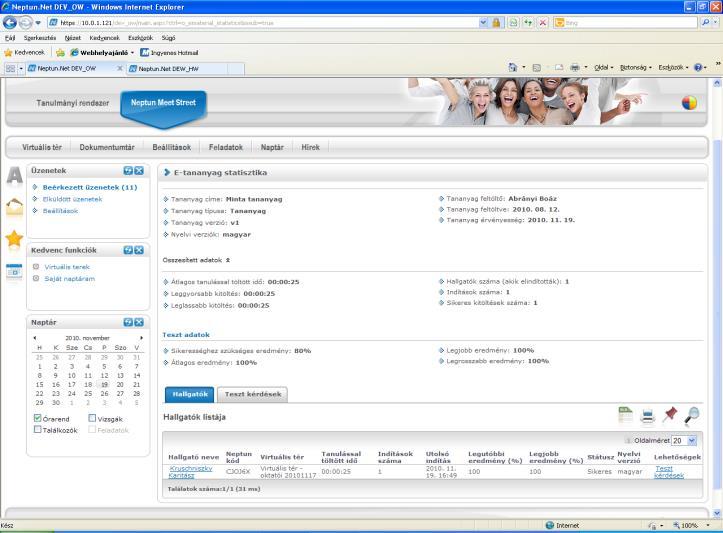The width and height of the screenshot is (723, 533).
Task: Open the Teszt kérdések link in table row
Action: [669, 472]
